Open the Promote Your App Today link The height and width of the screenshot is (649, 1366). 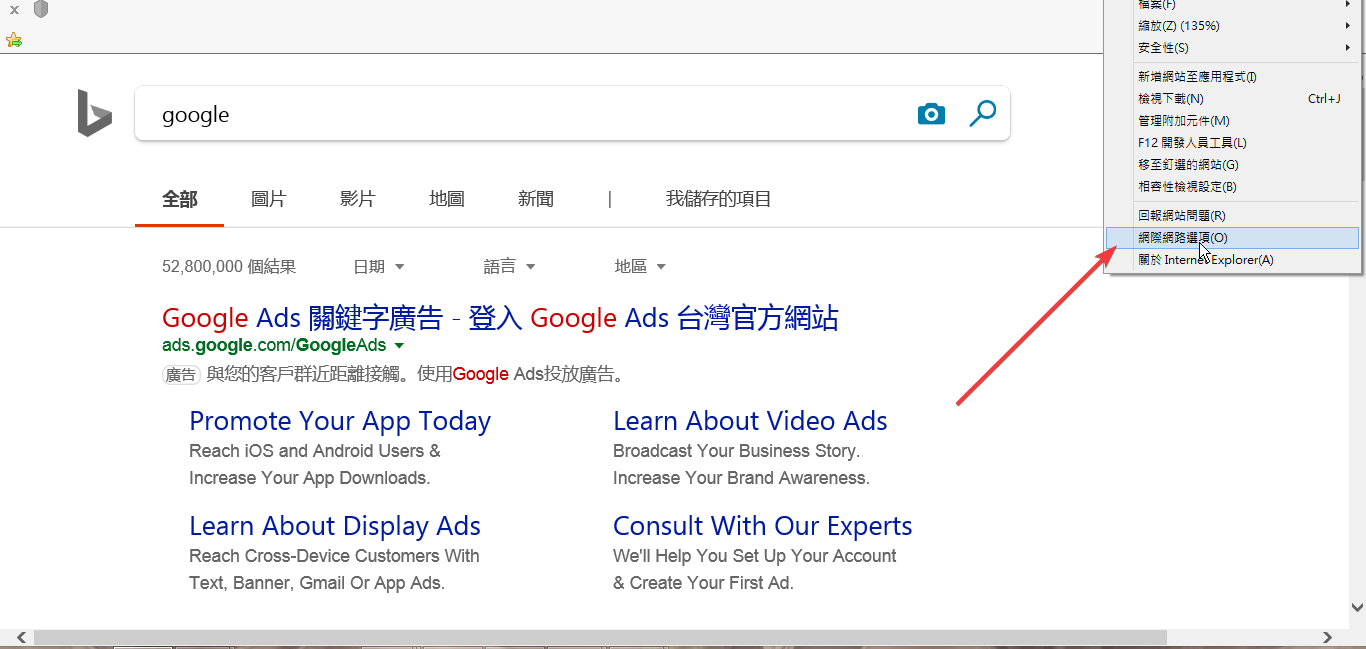(x=340, y=421)
